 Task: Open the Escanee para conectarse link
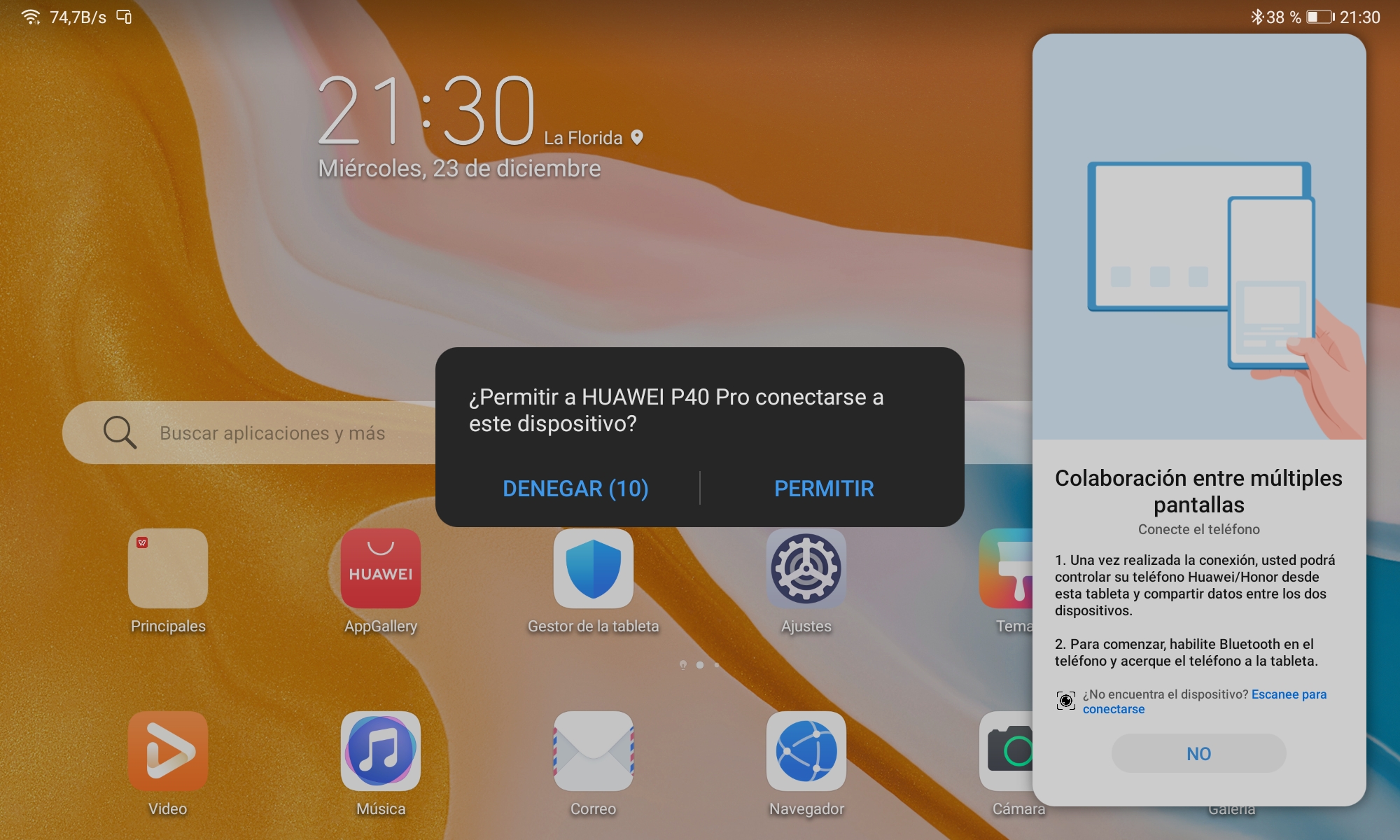(x=1288, y=694)
